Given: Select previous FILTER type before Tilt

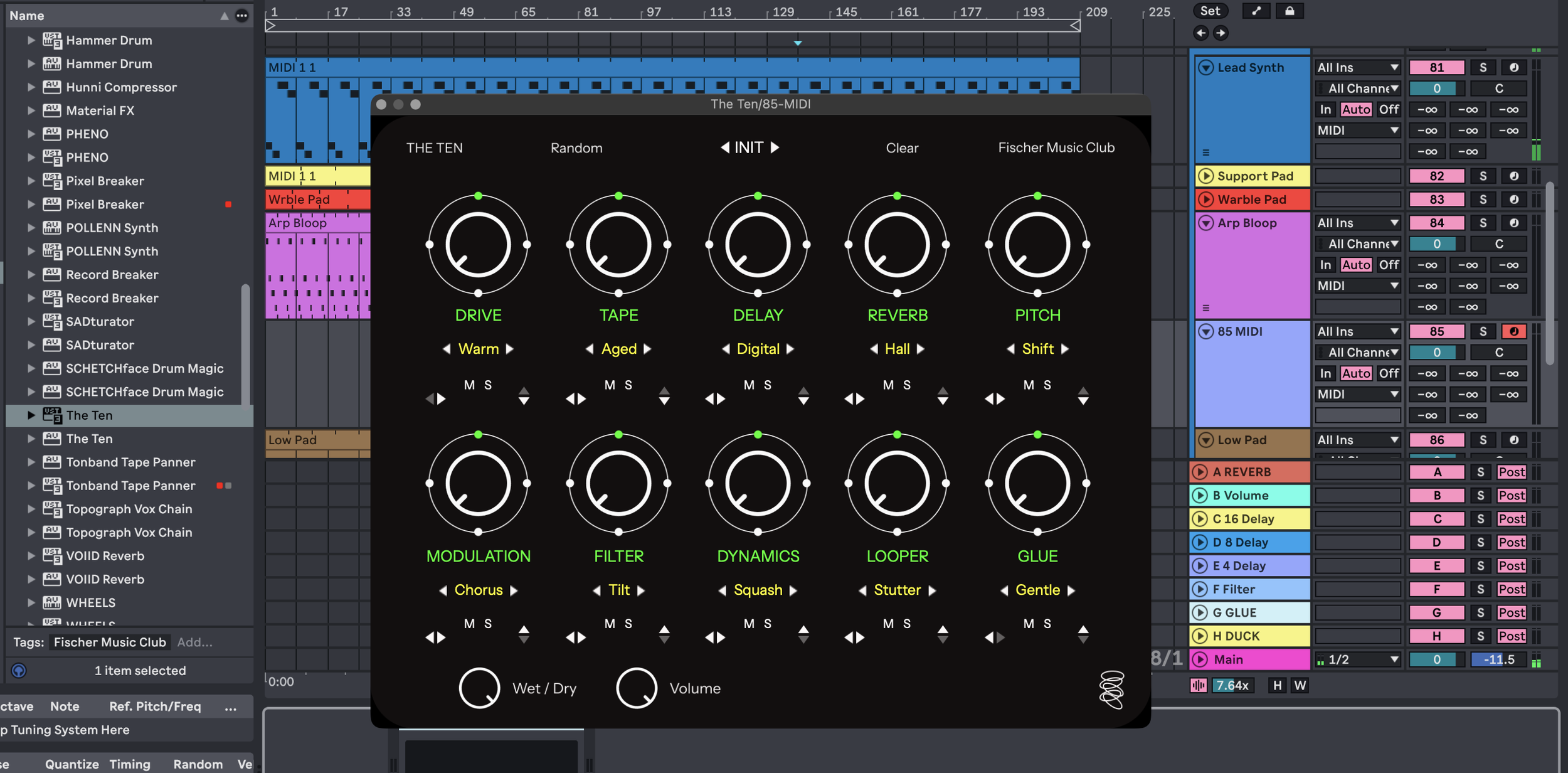Looking at the screenshot, I should [596, 590].
